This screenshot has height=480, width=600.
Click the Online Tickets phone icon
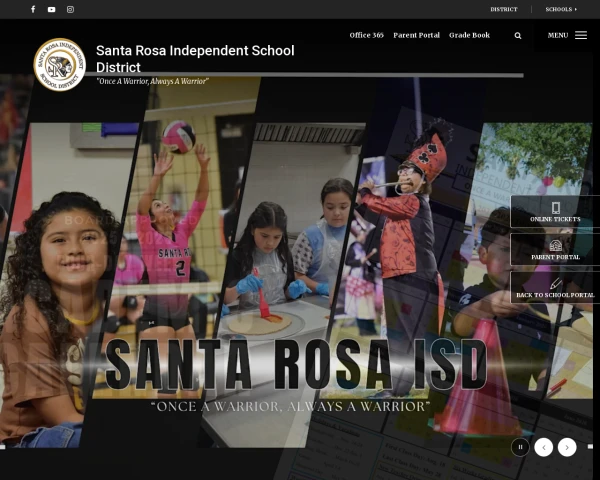click(556, 207)
